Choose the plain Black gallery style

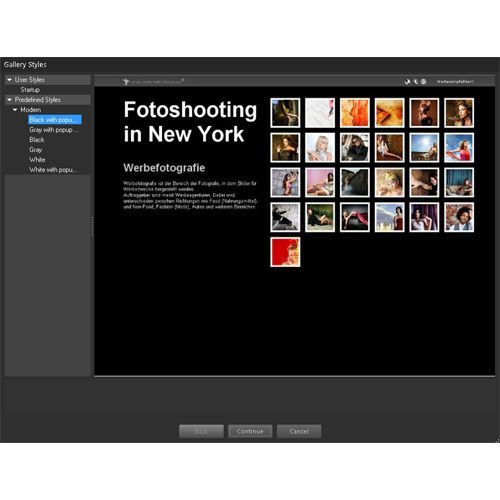pyautogui.click(x=37, y=140)
